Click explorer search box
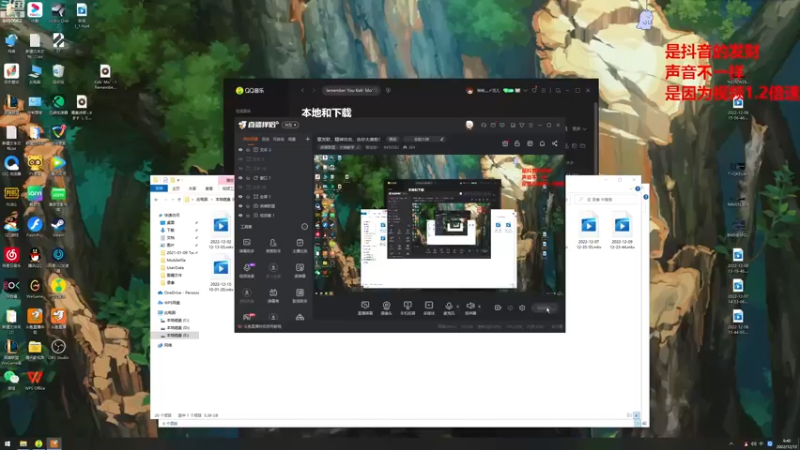This screenshot has height=450, width=800. point(606,199)
